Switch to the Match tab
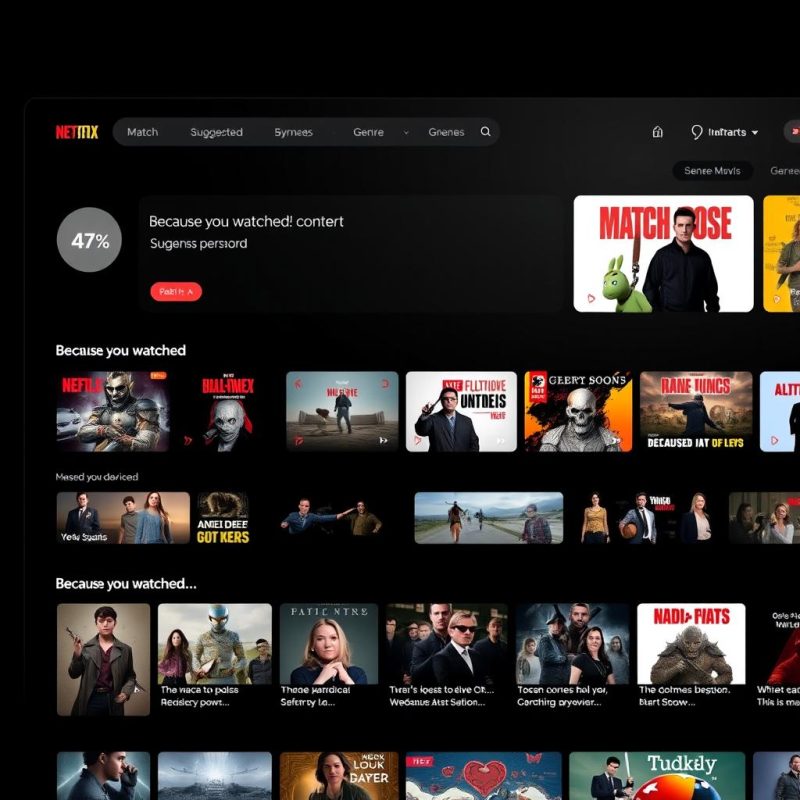Screen dimensions: 800x800 (142, 131)
